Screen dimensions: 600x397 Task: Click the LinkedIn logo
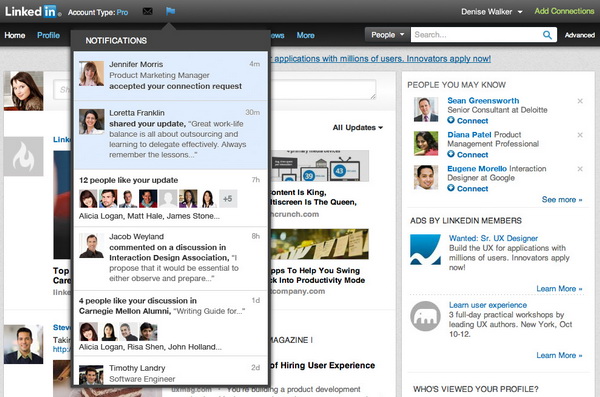pos(32,11)
